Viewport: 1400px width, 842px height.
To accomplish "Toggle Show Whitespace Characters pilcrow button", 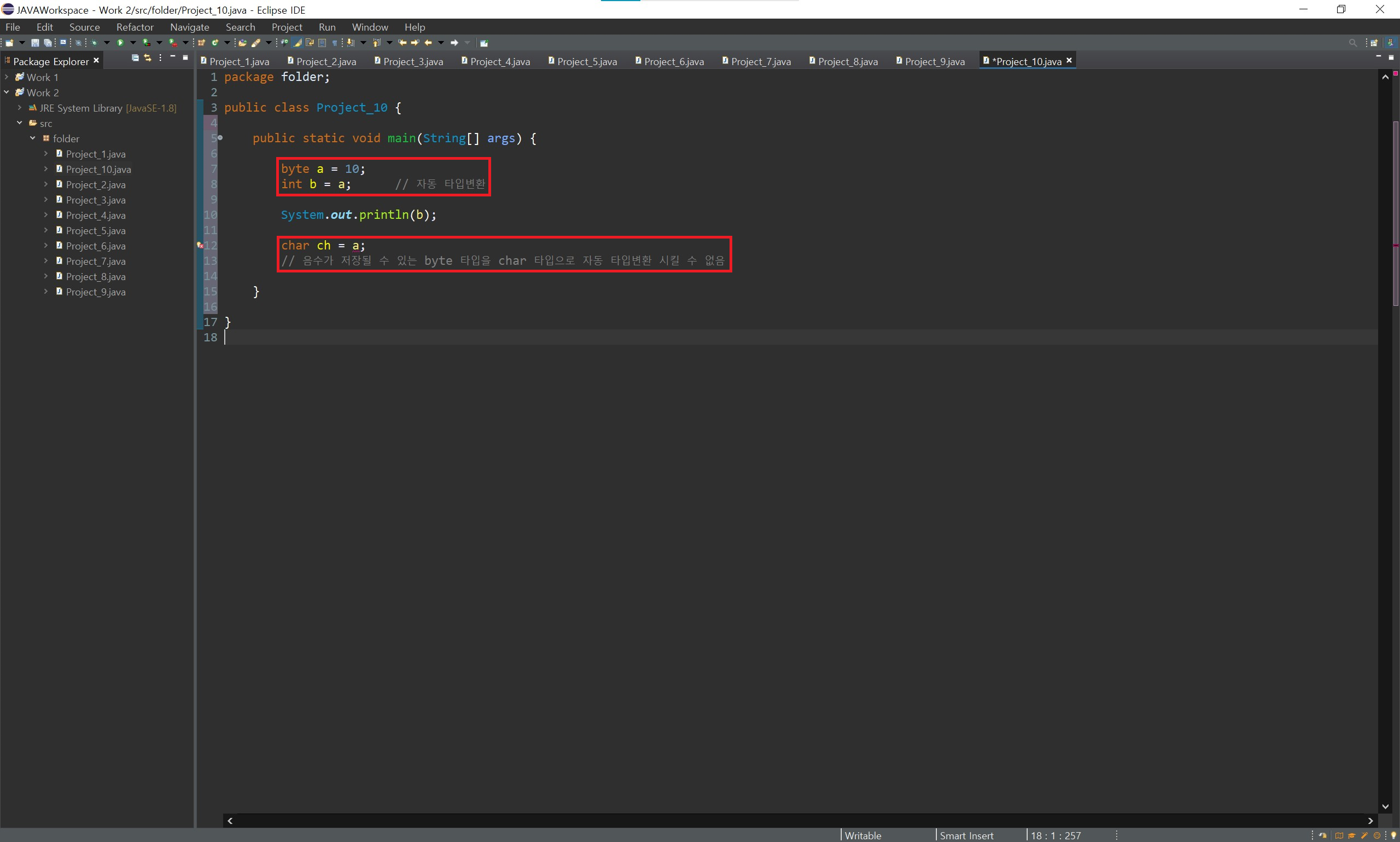I will [335, 43].
